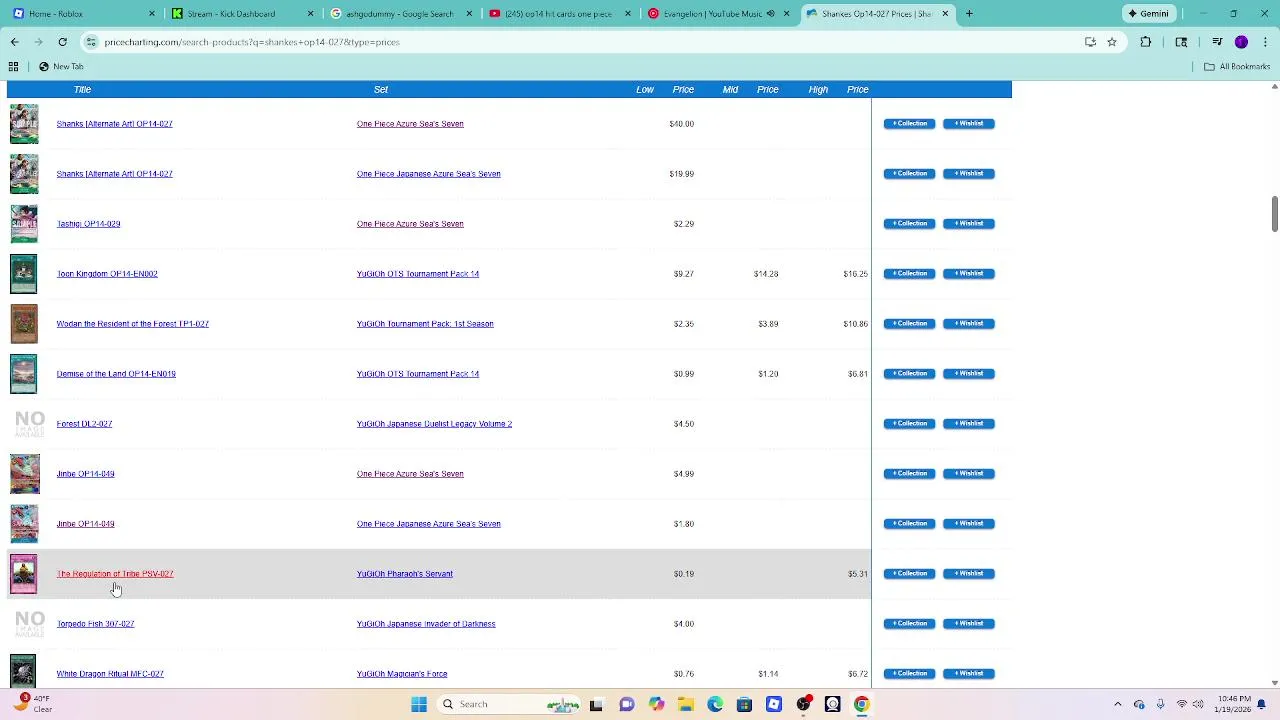Open the New Tab bookmark

click(x=61, y=66)
